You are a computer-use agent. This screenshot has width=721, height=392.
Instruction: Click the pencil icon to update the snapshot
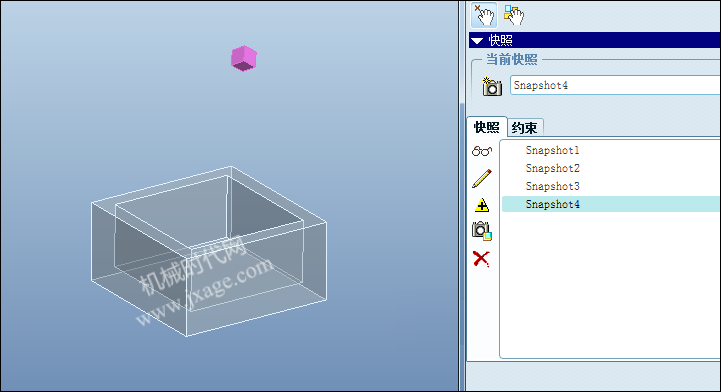[x=481, y=178]
